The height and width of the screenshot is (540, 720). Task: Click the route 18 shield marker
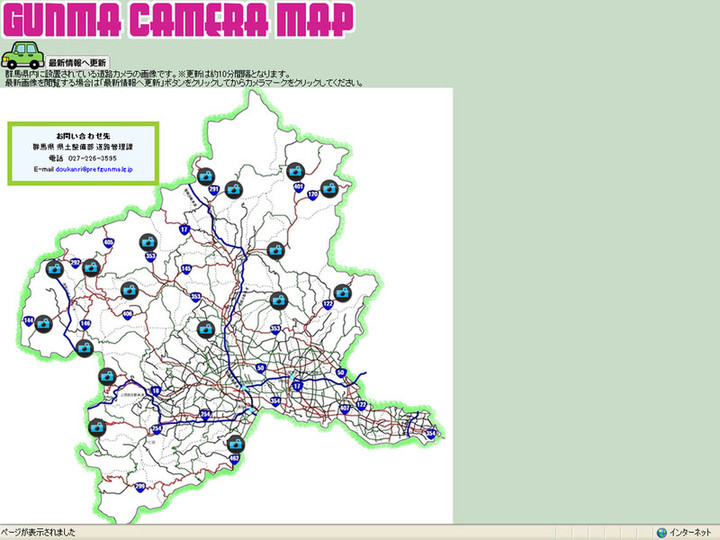click(156, 391)
